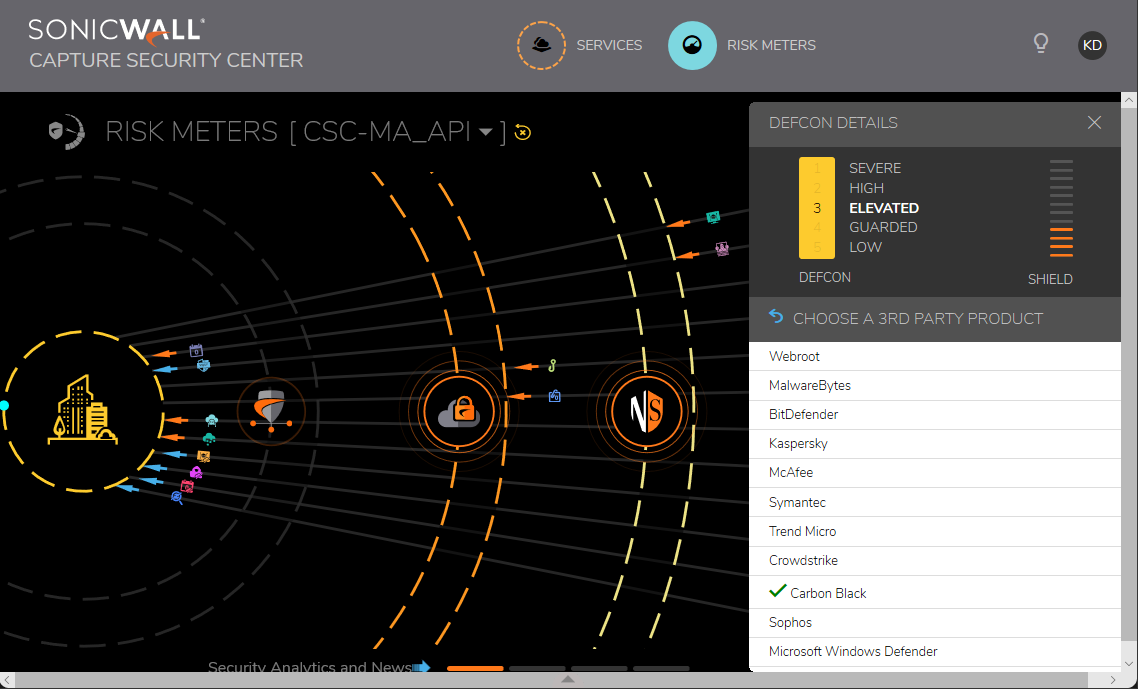The height and width of the screenshot is (689, 1138).
Task: Click the horizontal scrollbar right arrow
Action: [x=1113, y=680]
